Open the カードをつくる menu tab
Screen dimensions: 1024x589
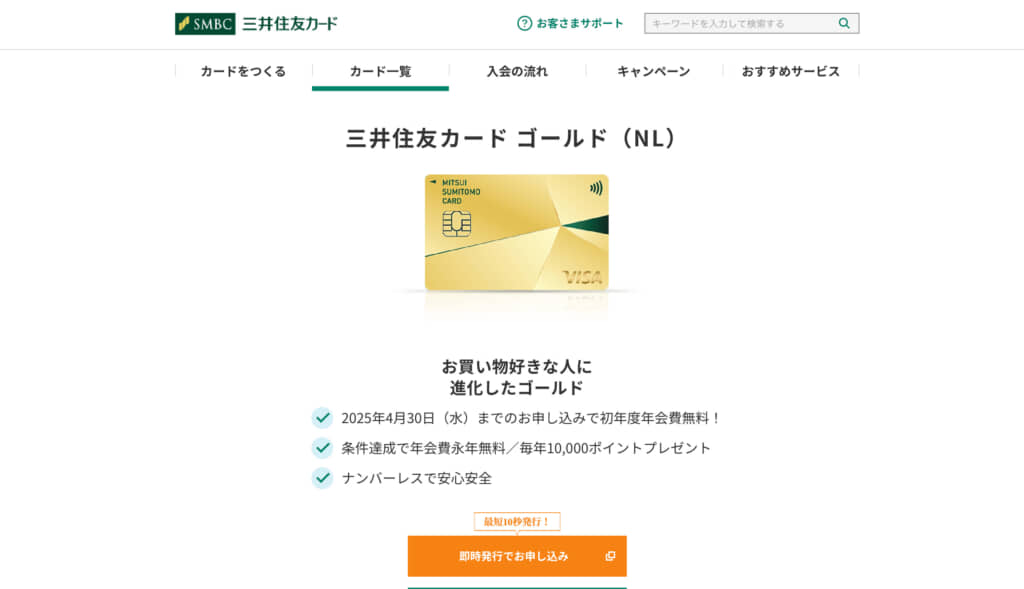click(244, 71)
